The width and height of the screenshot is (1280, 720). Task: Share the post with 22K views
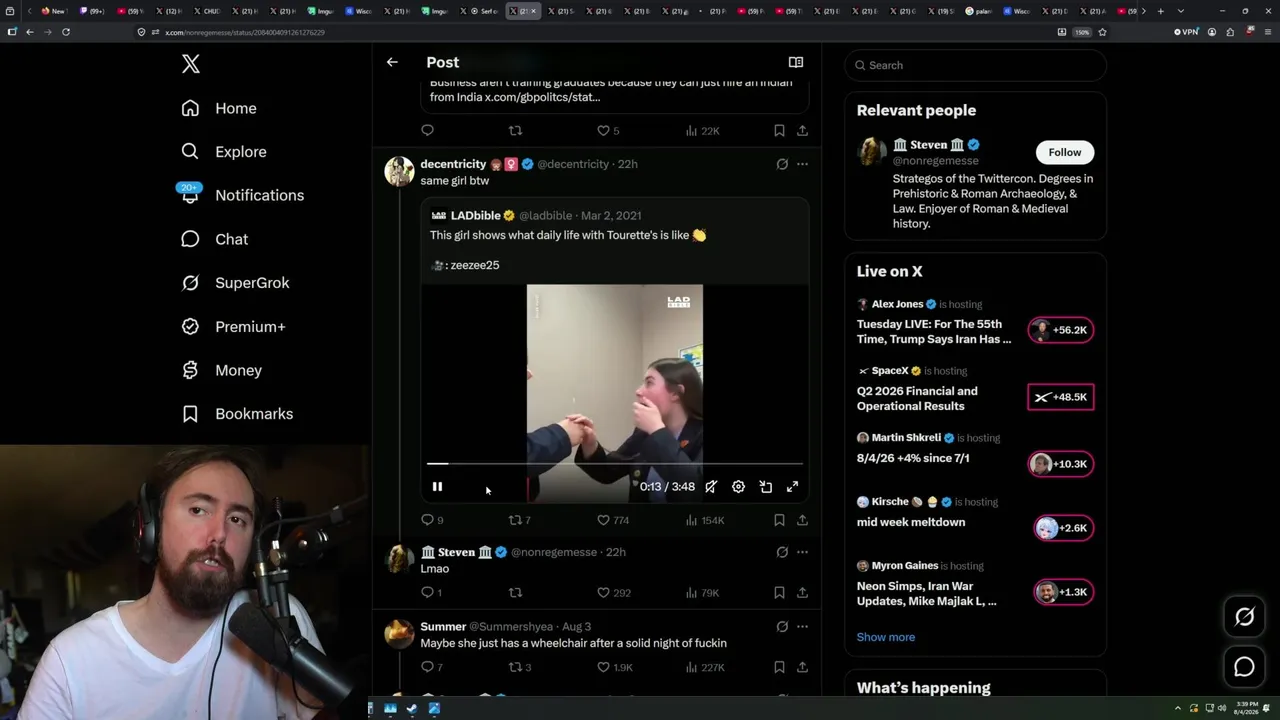pos(802,130)
